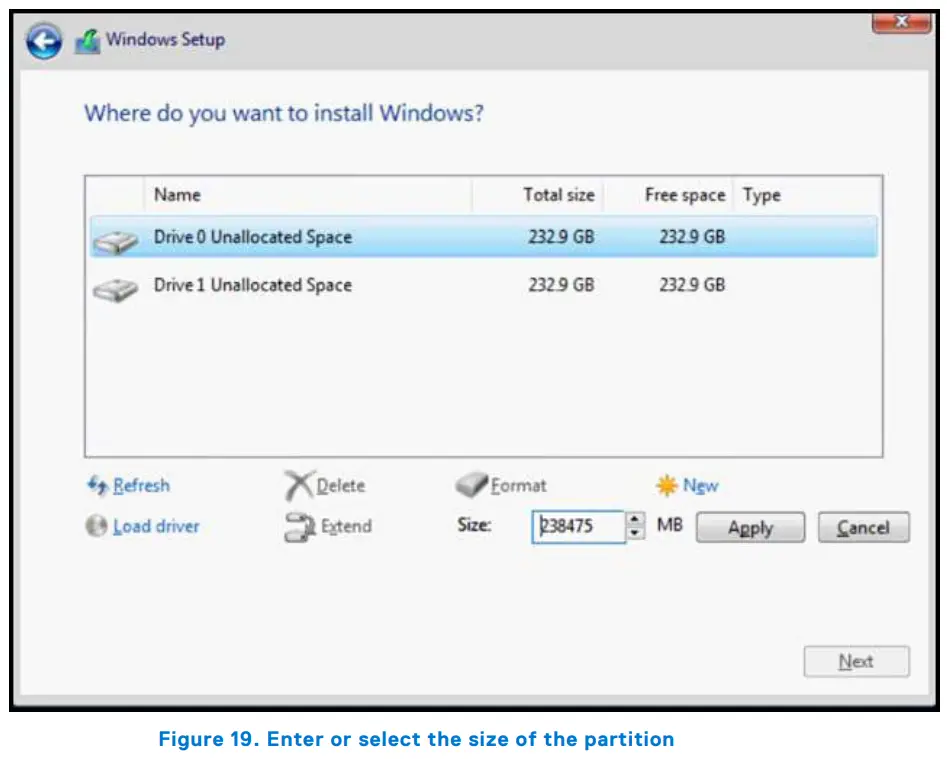Image resolution: width=947 pixels, height=759 pixels.
Task: Click the Refresh arrows icon
Action: (97, 486)
